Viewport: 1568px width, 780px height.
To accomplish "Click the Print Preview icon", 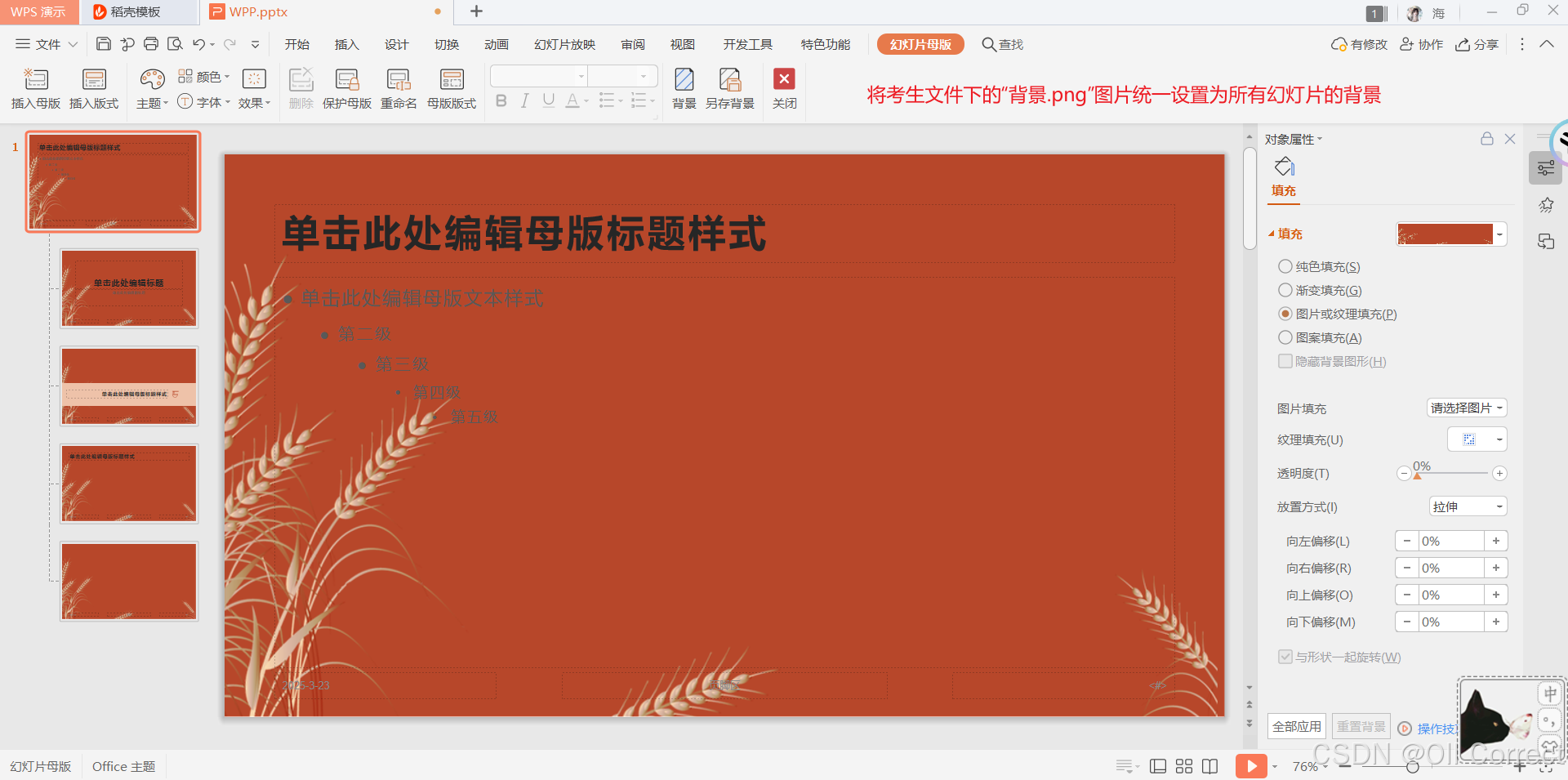I will 175,44.
